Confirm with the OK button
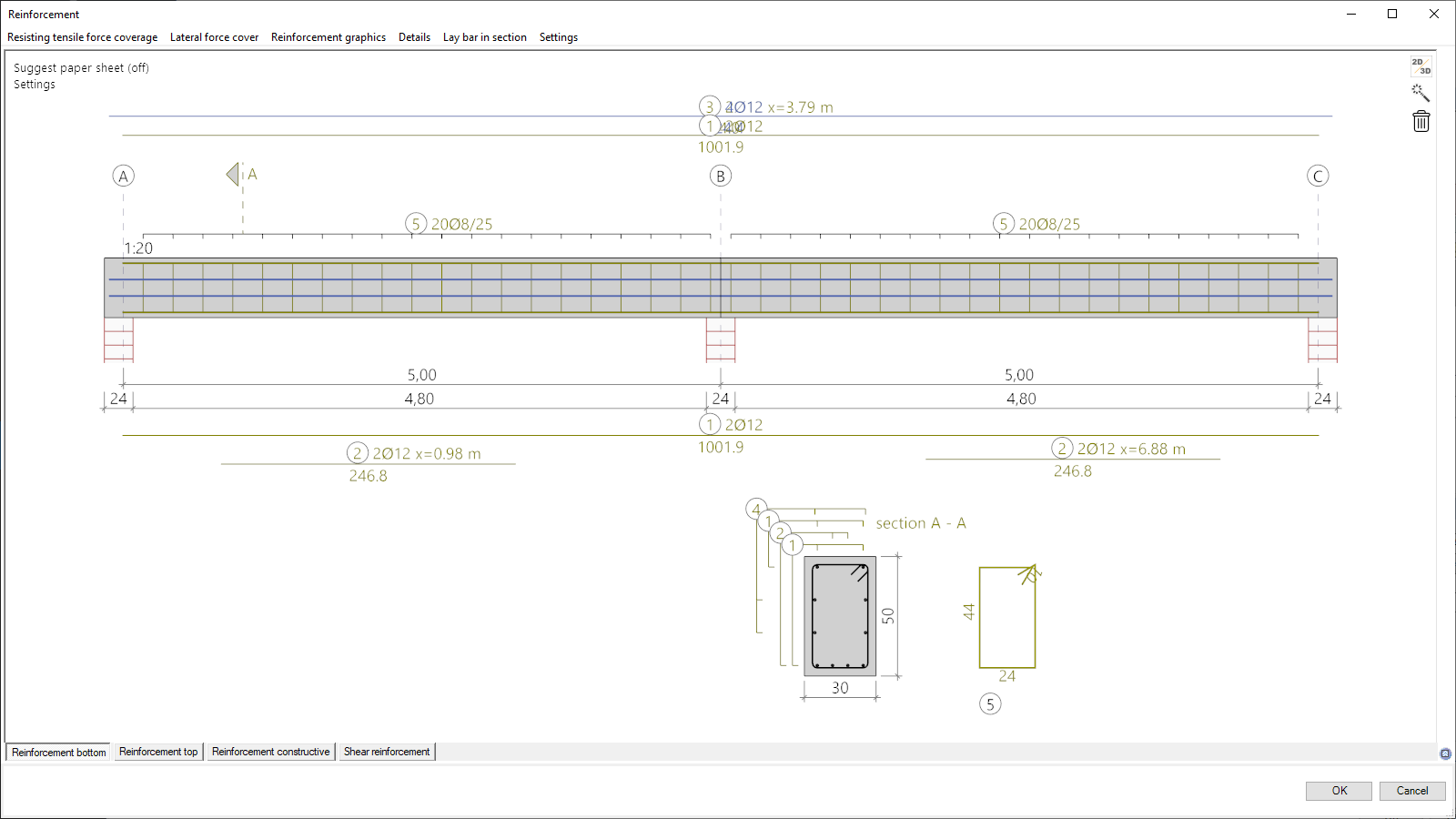Viewport: 1456px width, 819px height. (1339, 791)
